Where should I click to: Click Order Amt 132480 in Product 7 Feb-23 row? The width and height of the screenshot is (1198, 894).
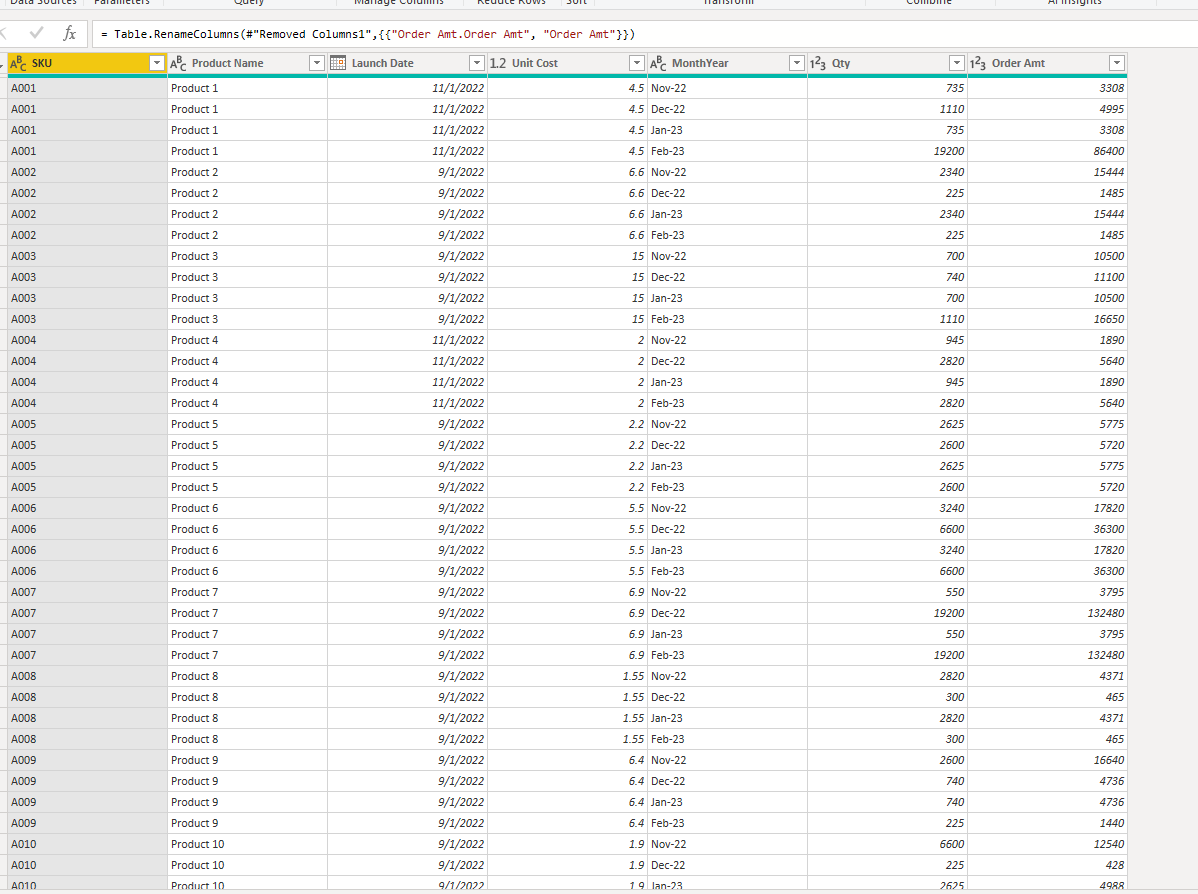[1047, 656]
